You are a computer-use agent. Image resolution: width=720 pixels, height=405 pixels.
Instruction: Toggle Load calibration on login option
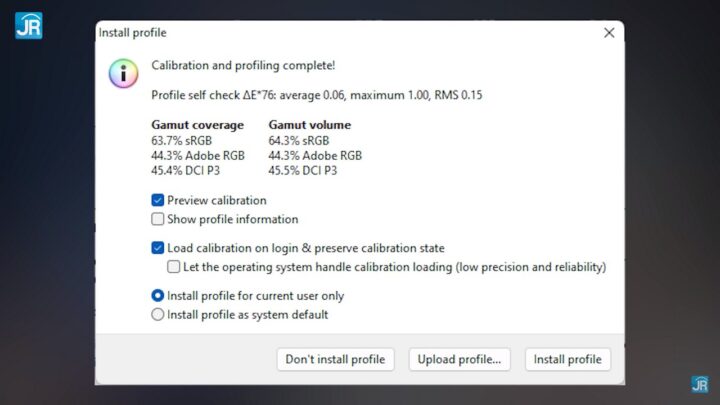pyautogui.click(x=158, y=248)
